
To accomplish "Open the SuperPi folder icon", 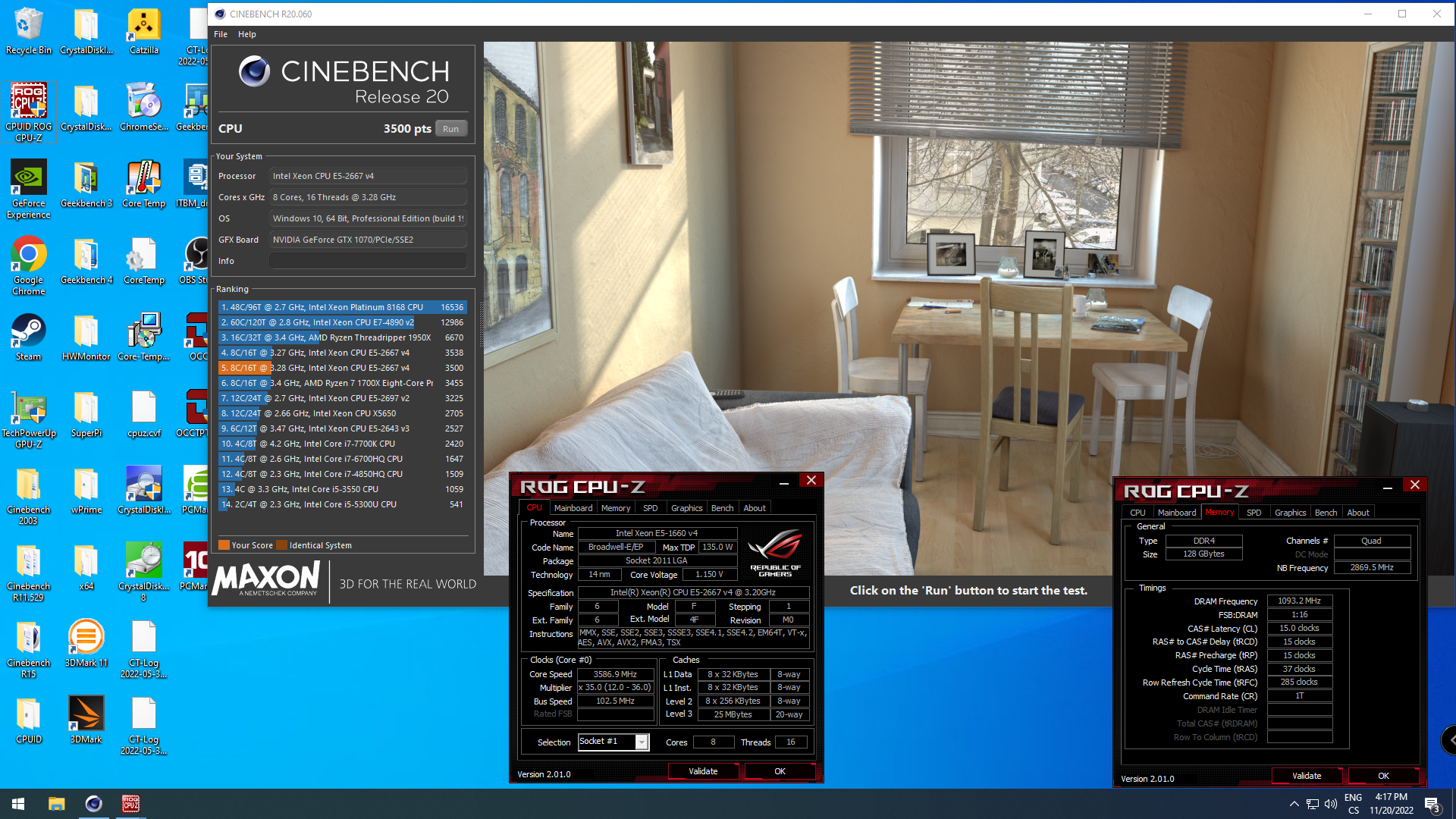I will (86, 414).
